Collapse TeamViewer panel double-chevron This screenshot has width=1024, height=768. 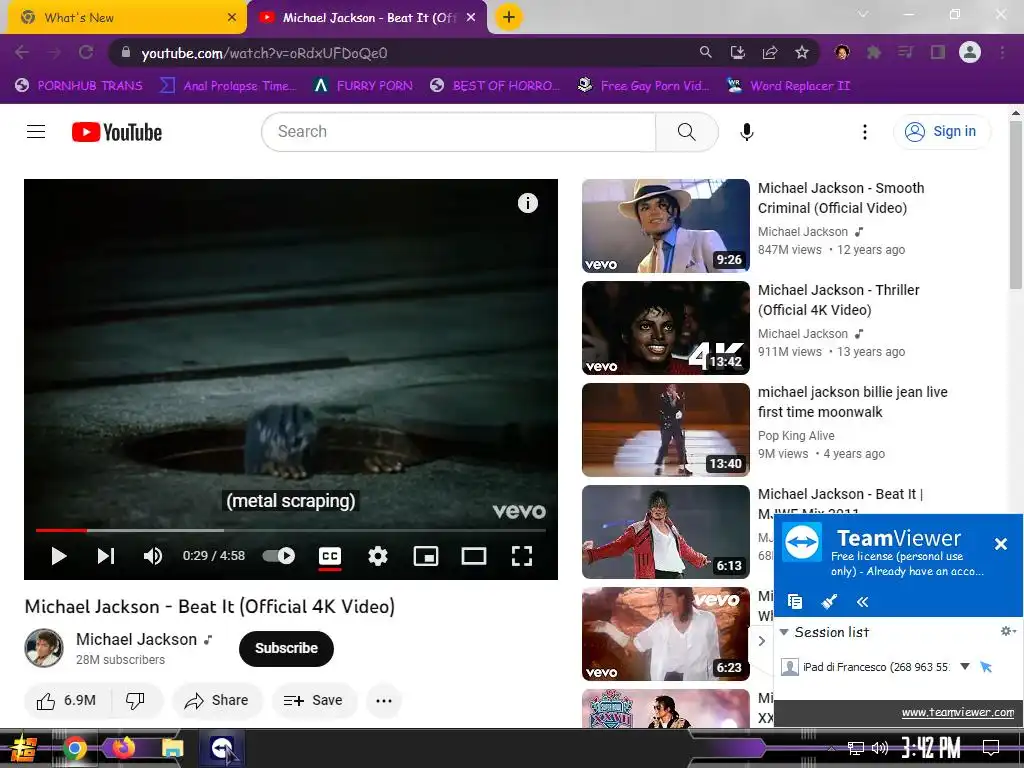point(863,601)
